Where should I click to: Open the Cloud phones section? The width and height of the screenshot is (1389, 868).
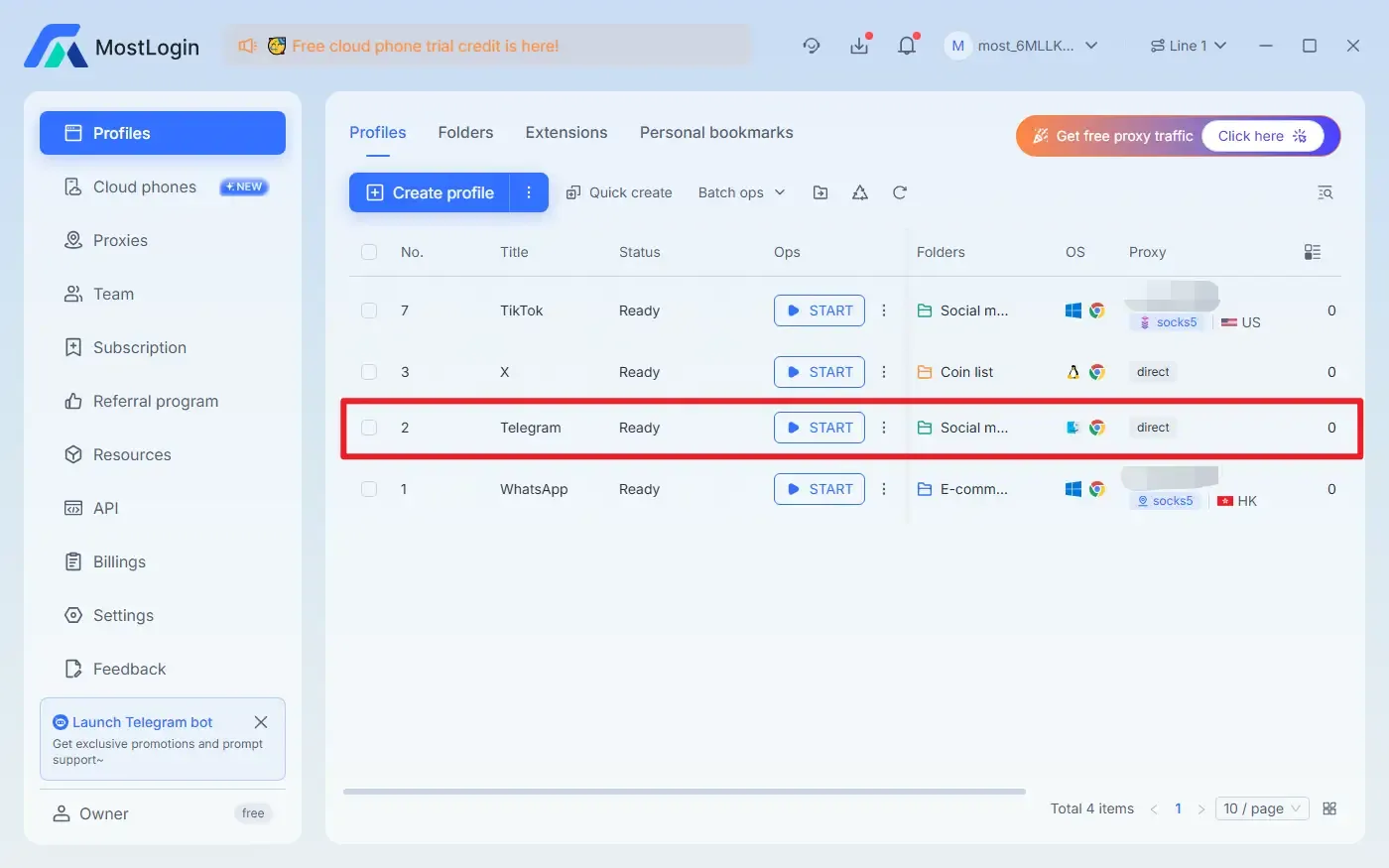[144, 186]
